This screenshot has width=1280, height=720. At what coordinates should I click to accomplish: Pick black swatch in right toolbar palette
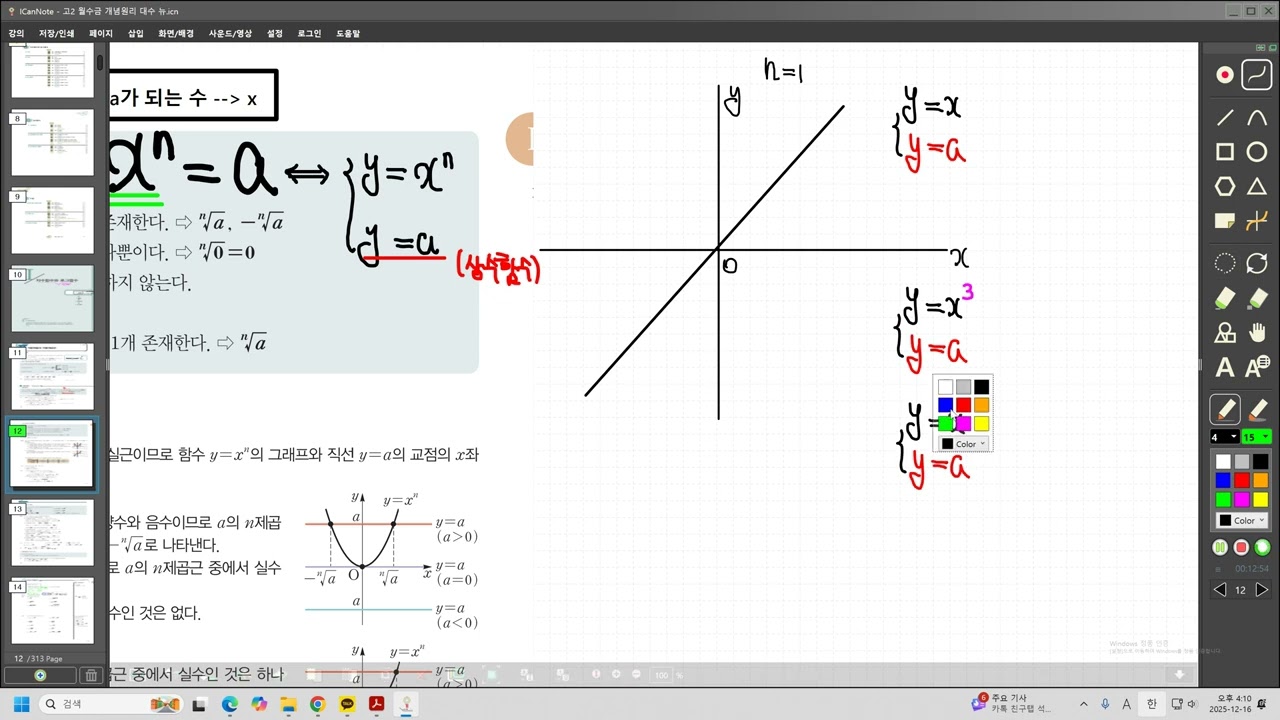point(1260,461)
